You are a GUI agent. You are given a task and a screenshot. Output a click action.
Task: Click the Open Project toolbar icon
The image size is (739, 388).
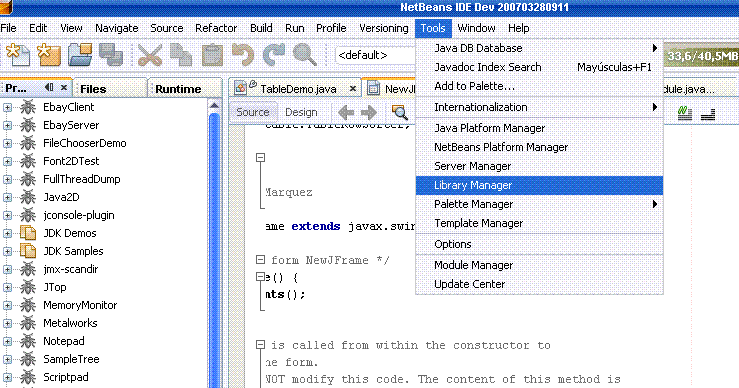coord(80,55)
